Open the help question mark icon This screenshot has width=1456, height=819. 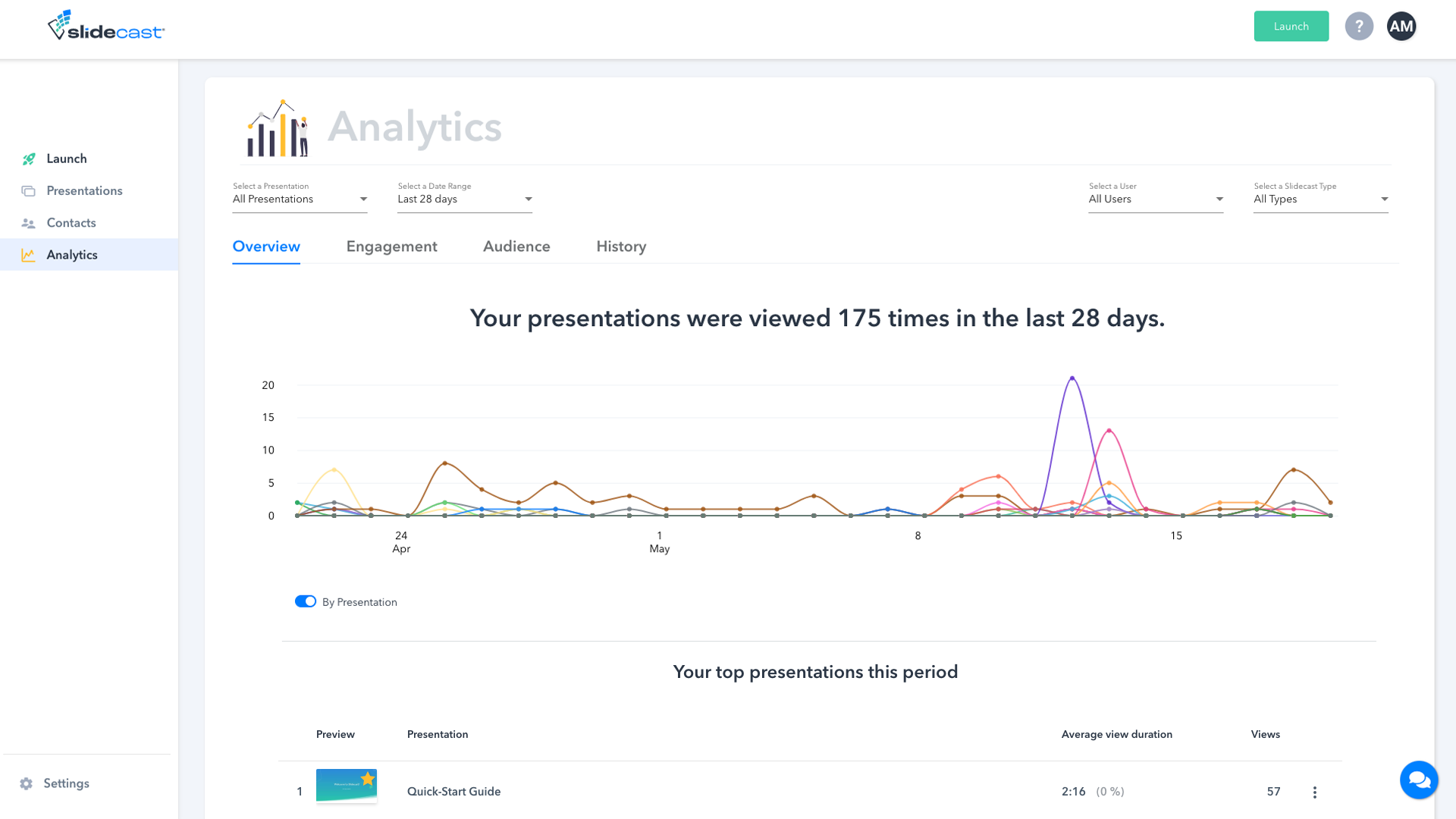point(1359,27)
